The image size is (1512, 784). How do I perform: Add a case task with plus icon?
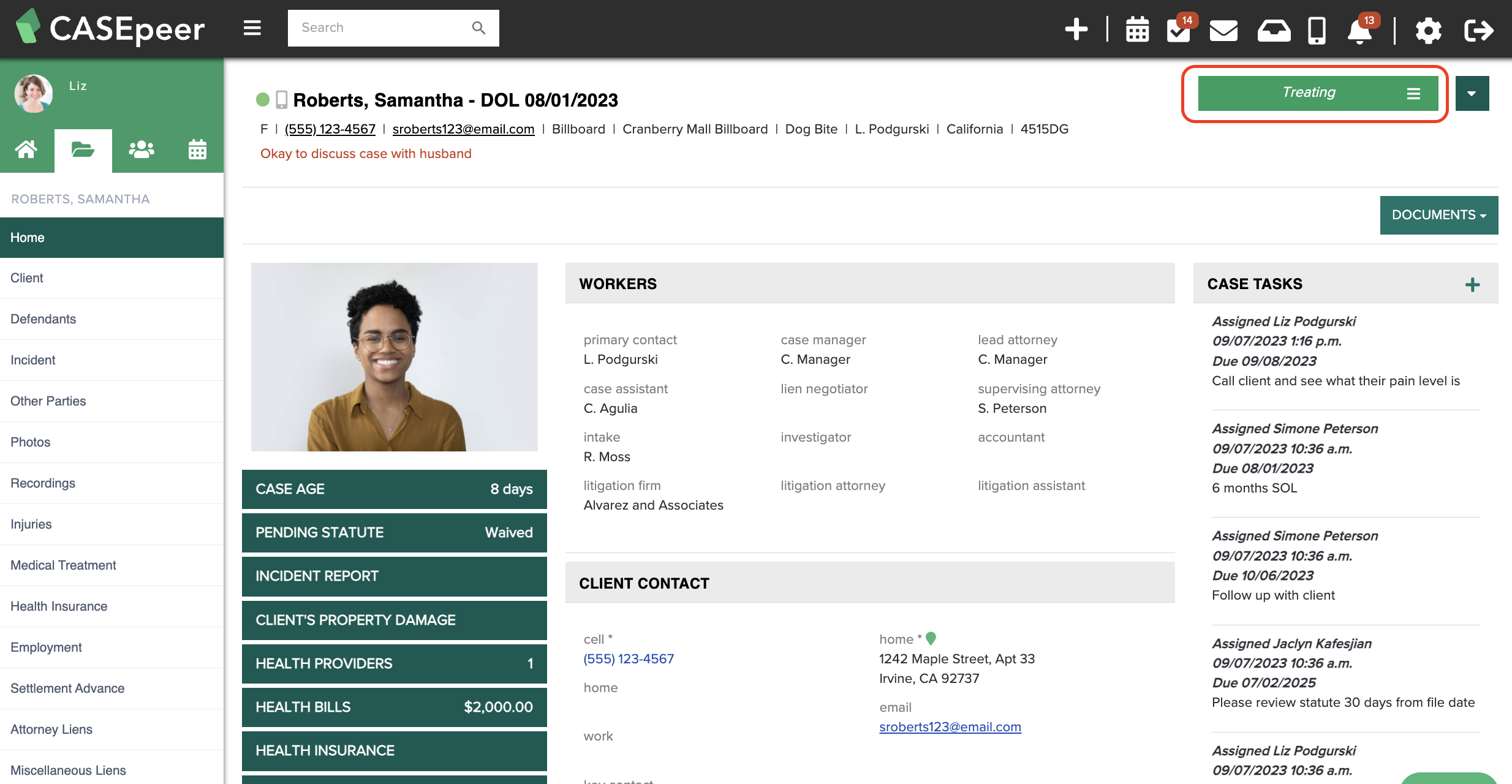click(x=1472, y=284)
